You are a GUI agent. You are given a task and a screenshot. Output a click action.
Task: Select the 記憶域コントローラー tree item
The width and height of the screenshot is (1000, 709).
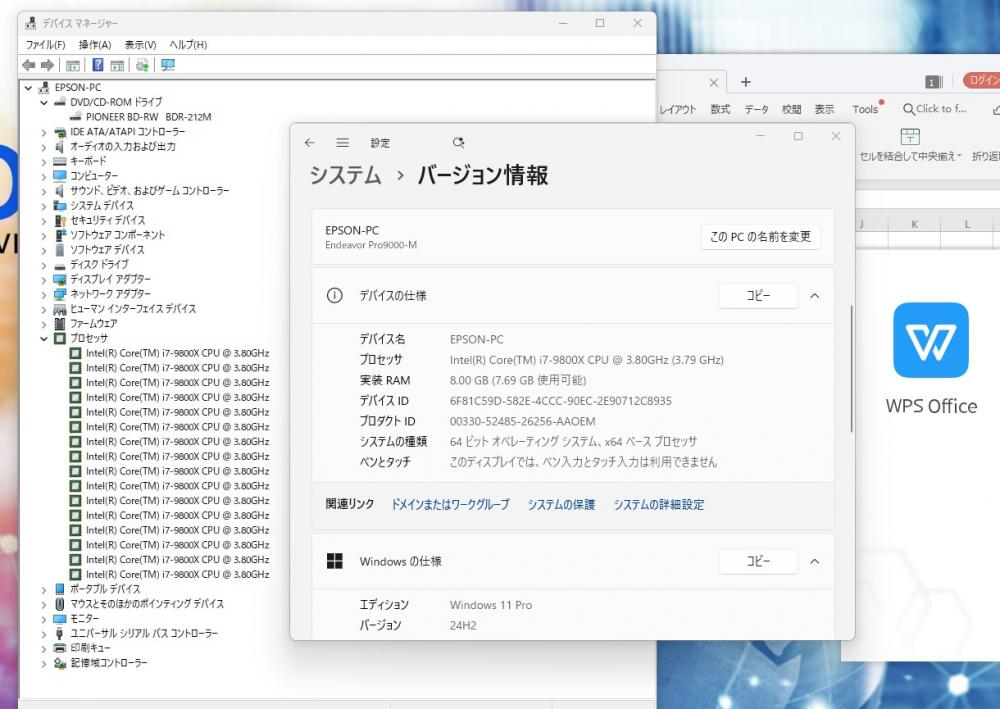coord(108,663)
